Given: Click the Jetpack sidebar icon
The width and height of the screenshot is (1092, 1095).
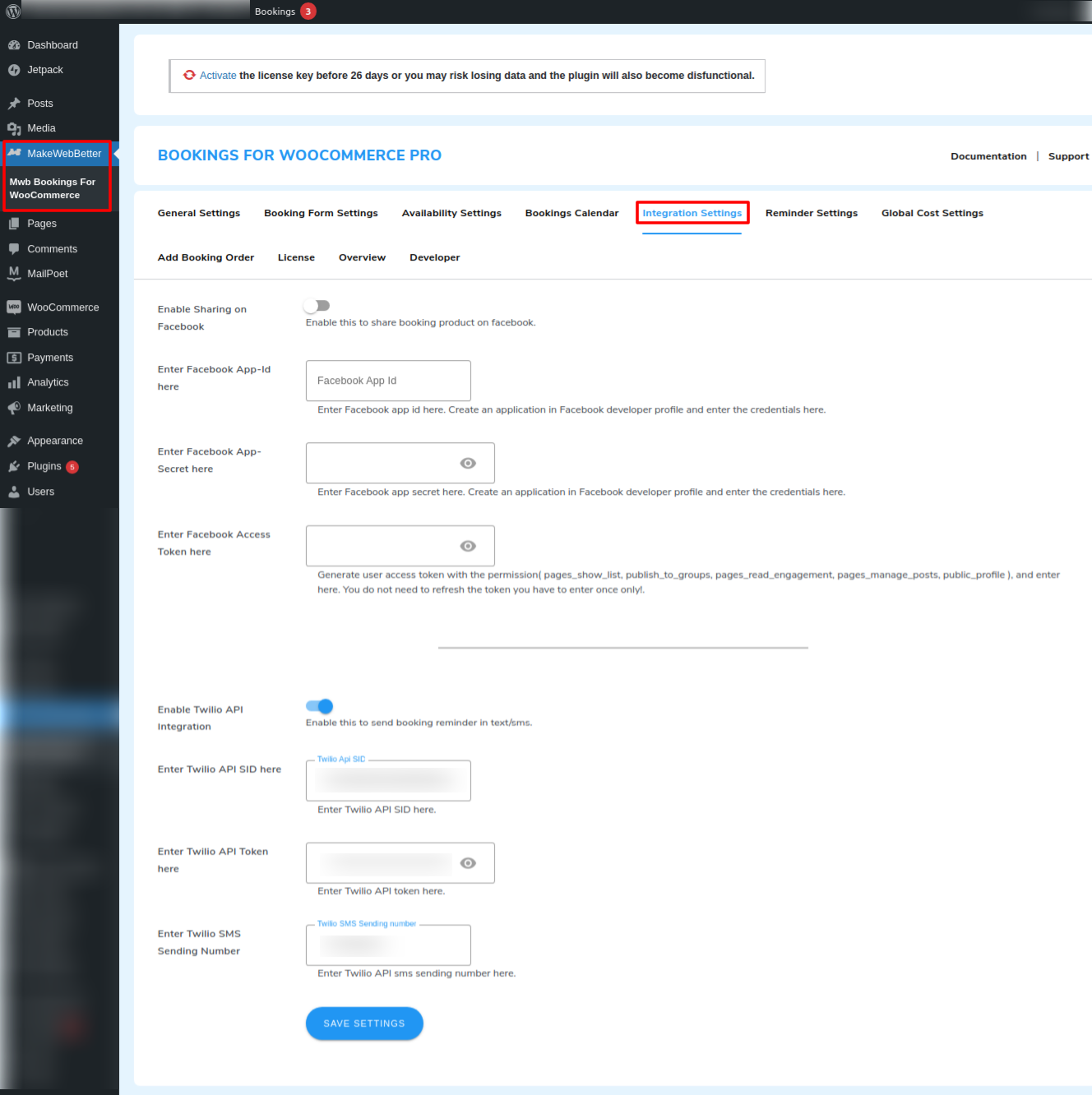Looking at the screenshot, I should point(14,70).
